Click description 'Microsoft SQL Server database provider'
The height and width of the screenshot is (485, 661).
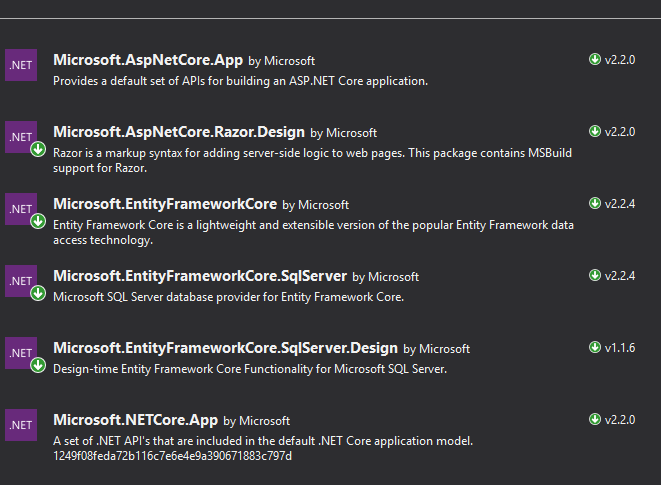[228, 297]
